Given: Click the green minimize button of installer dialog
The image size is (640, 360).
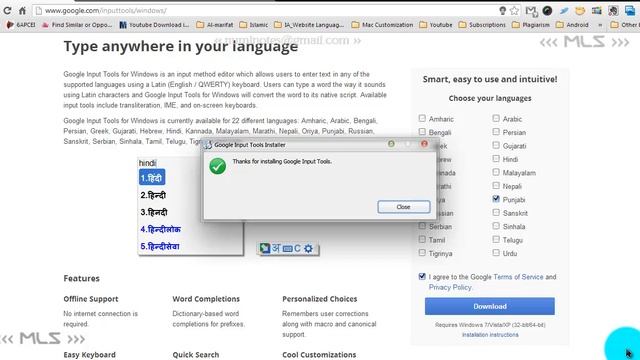Looking at the screenshot, I should (391, 144).
